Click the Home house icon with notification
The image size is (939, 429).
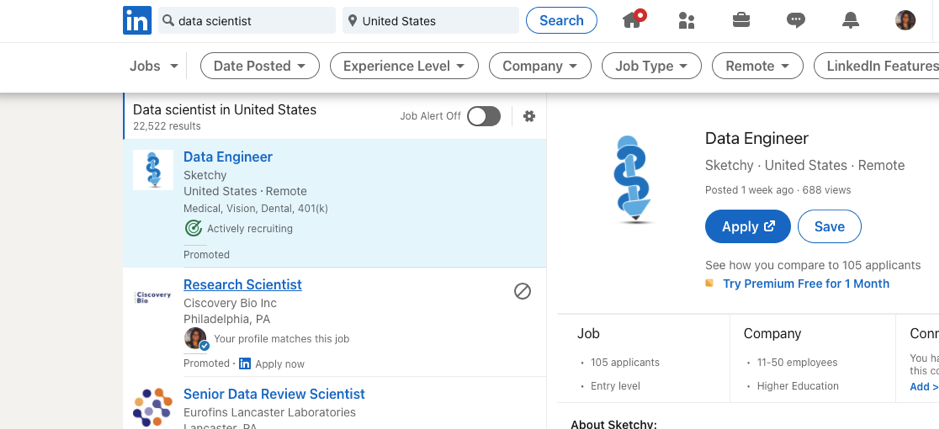[x=634, y=19]
